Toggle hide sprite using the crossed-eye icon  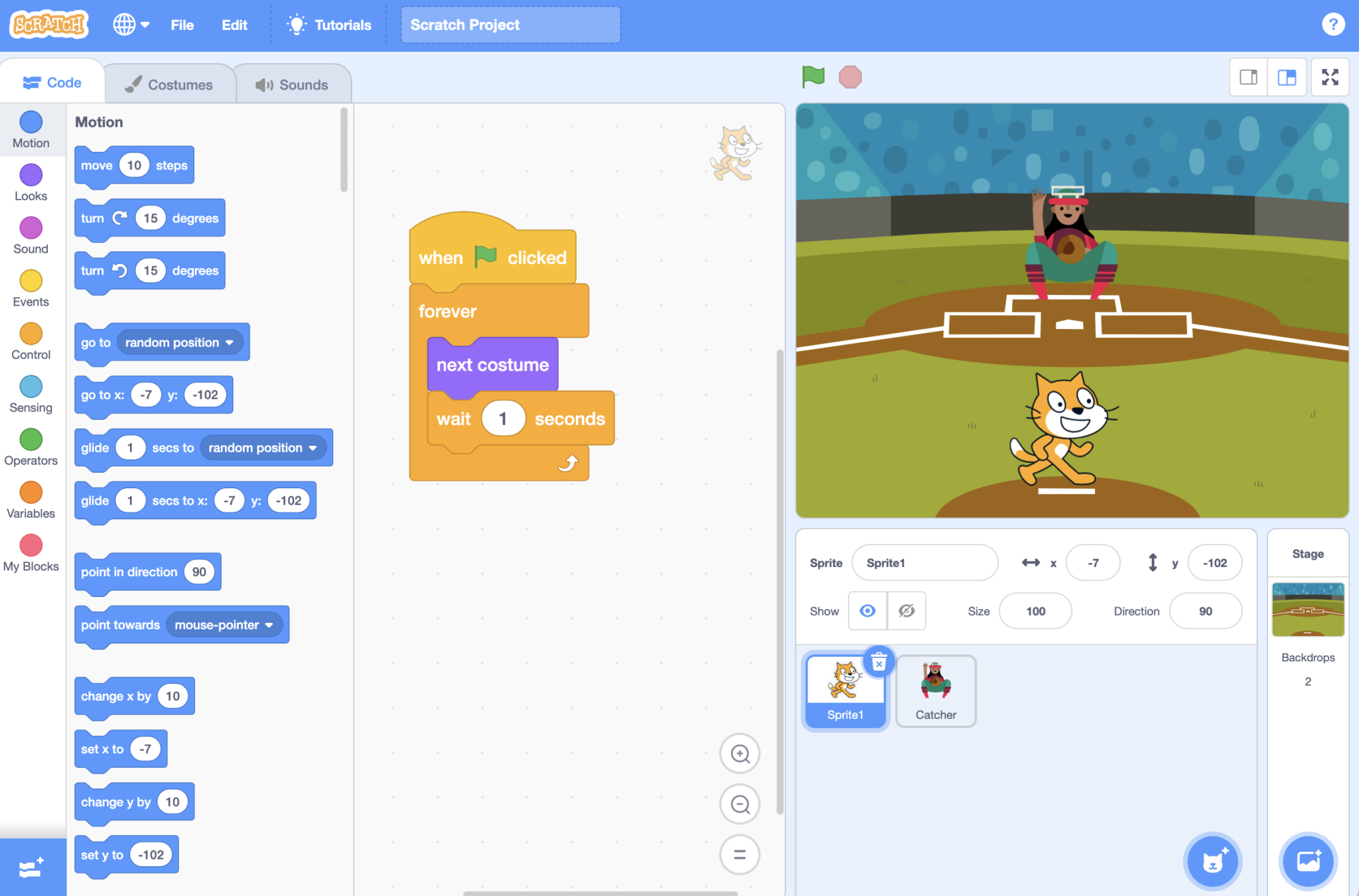905,609
